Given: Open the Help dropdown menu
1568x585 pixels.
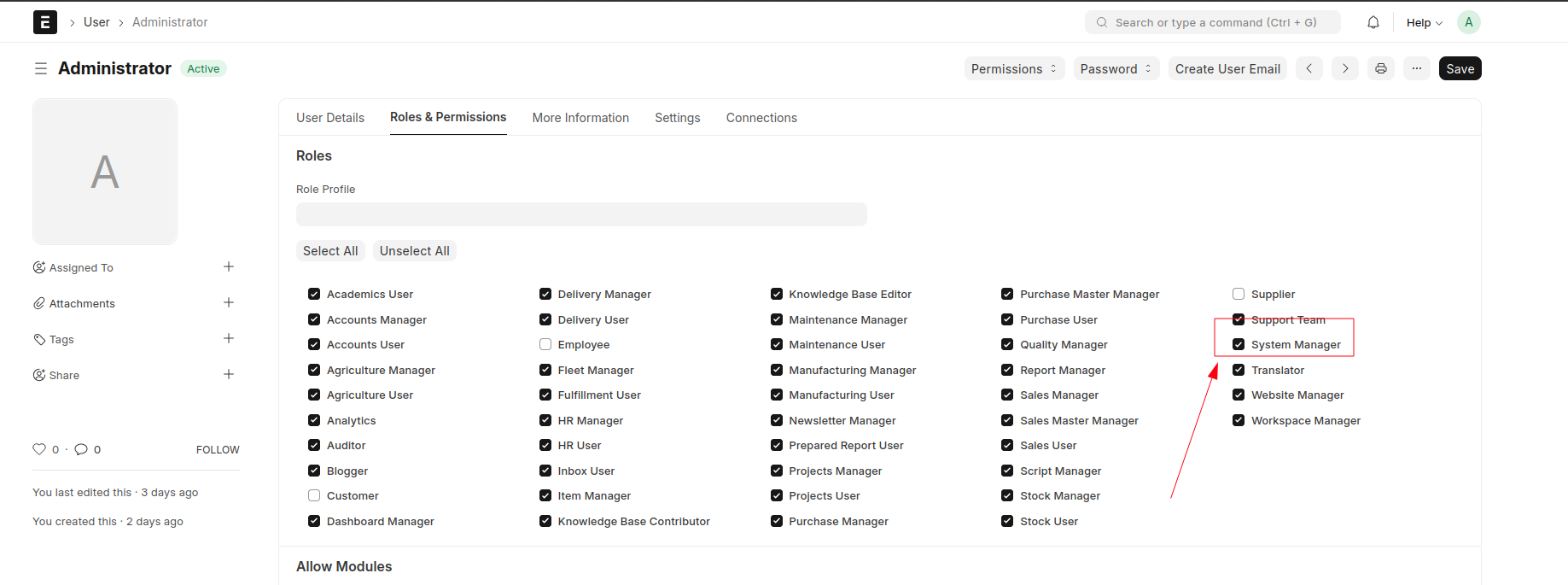Looking at the screenshot, I should click(1424, 23).
